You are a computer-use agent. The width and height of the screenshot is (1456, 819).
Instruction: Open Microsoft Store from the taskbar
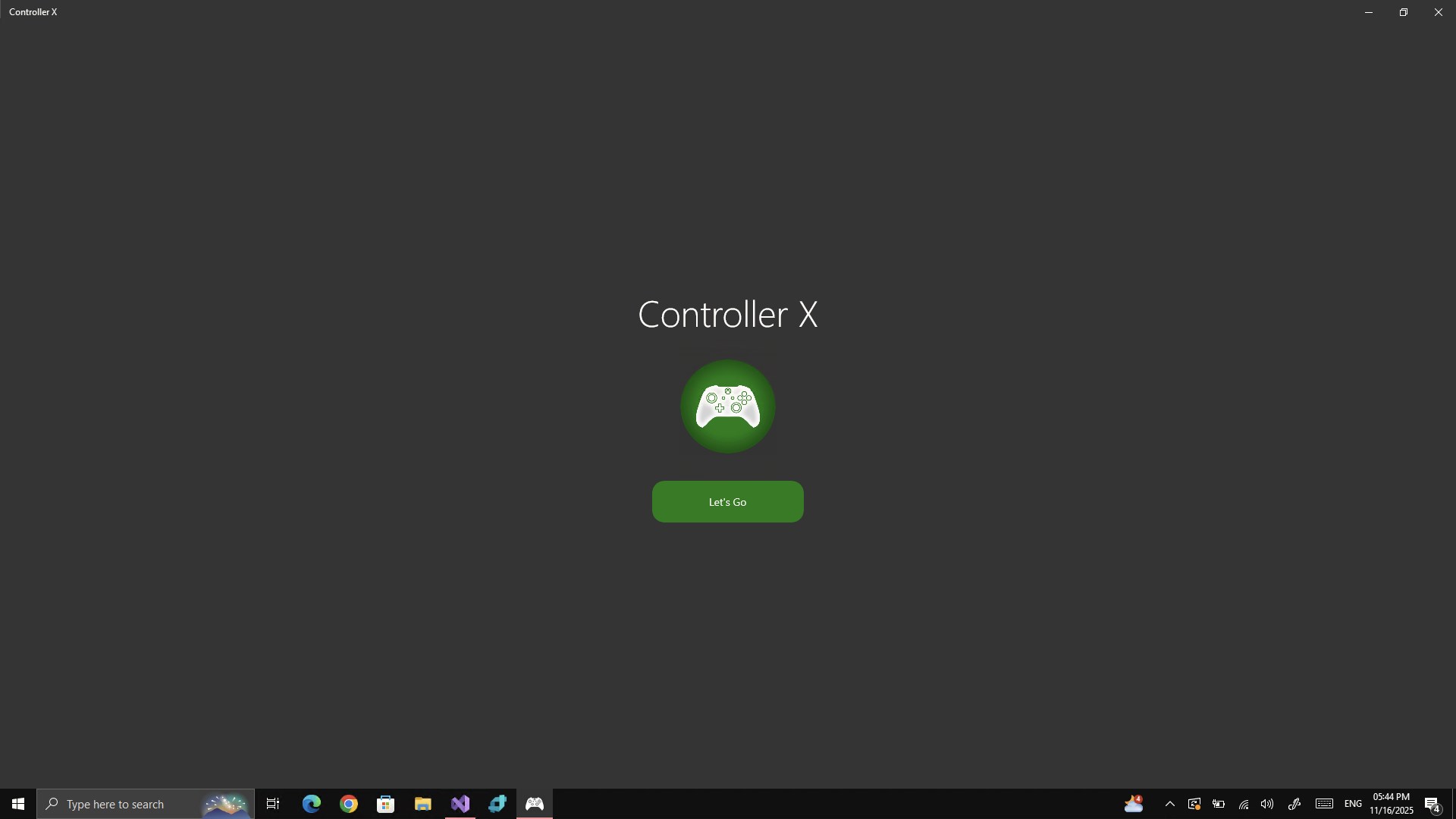click(385, 804)
